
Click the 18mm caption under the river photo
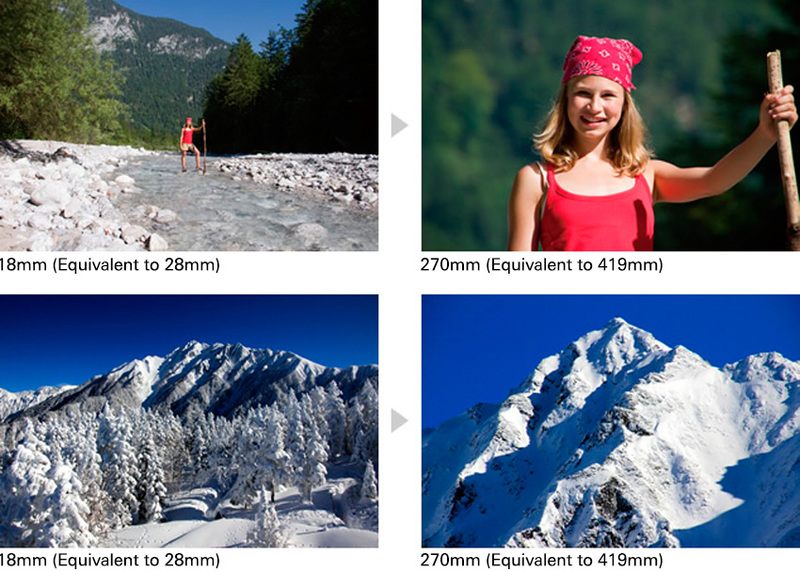tap(109, 265)
